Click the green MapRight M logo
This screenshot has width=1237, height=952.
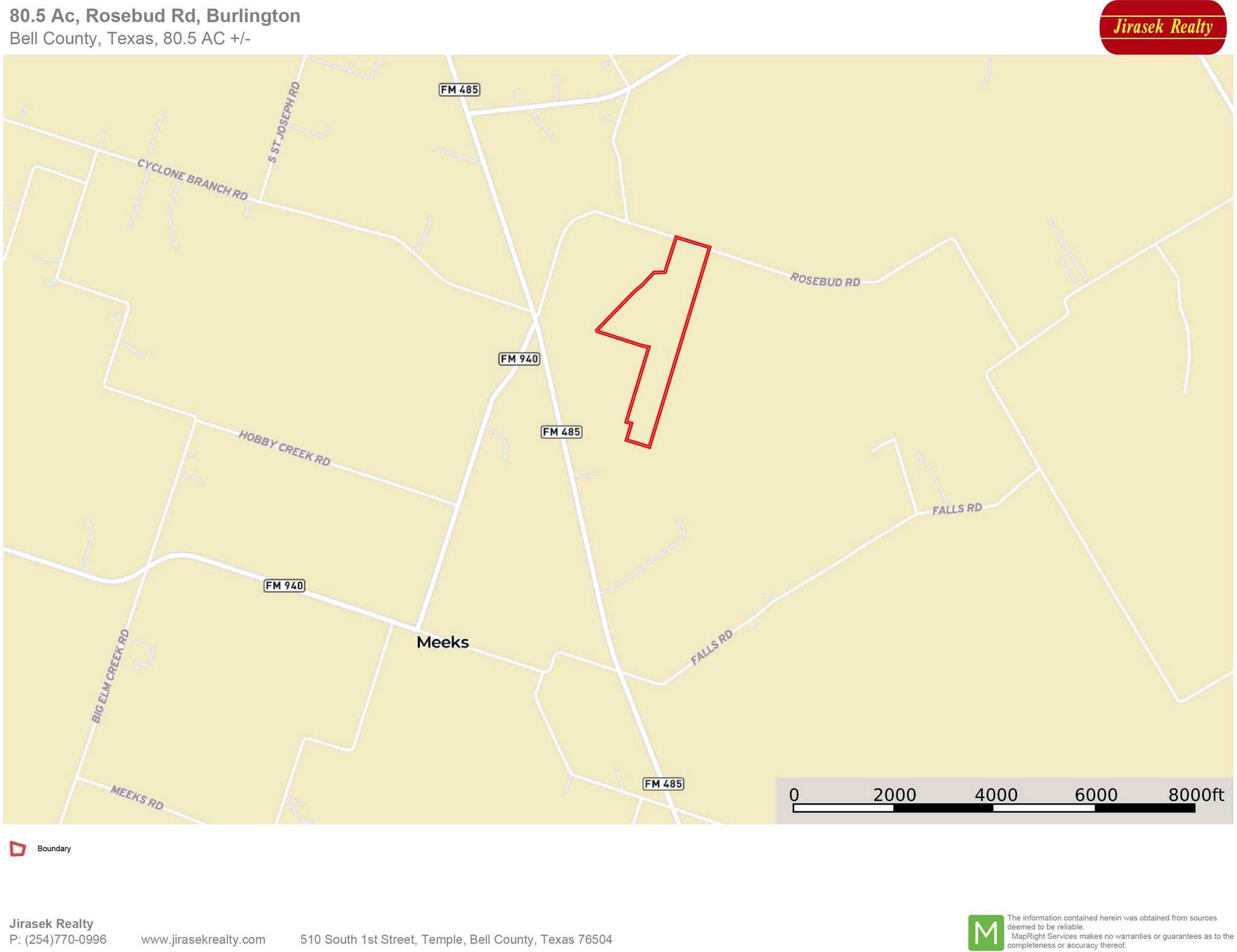coord(986,933)
